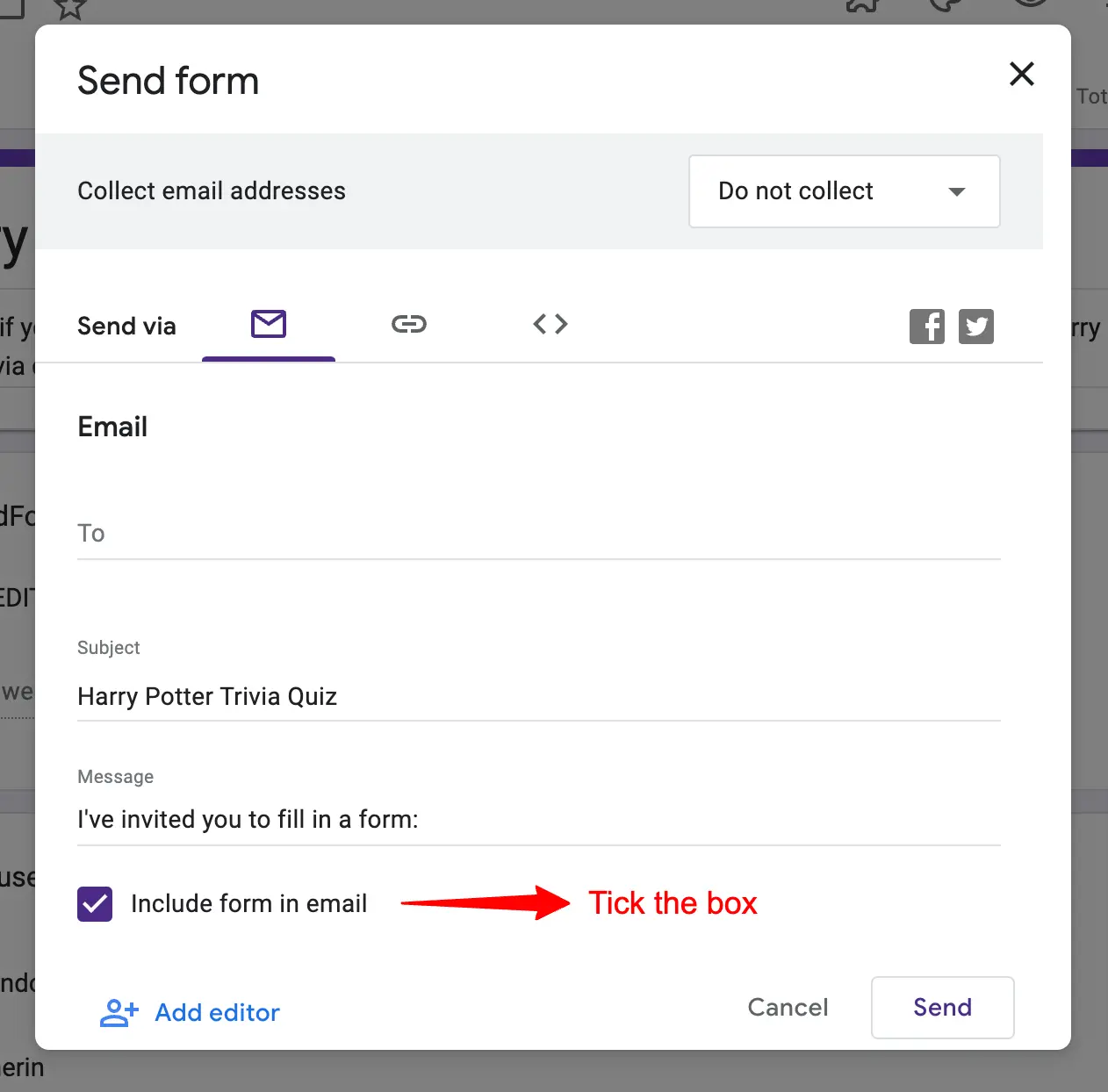Cancel sending the form
This screenshot has width=1108, height=1092.
(787, 1007)
